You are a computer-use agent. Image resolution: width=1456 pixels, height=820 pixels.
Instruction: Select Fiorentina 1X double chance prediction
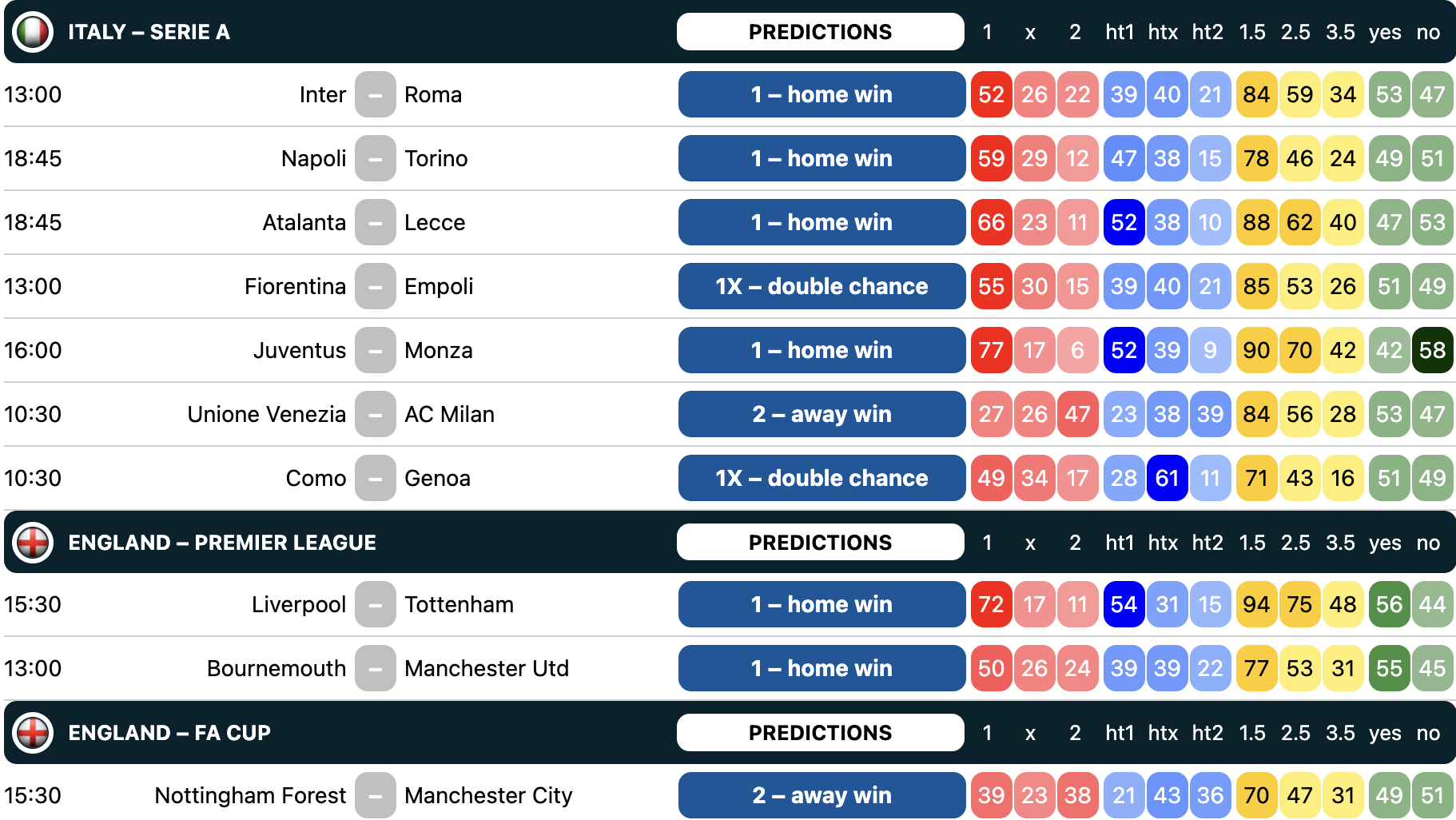click(x=821, y=286)
